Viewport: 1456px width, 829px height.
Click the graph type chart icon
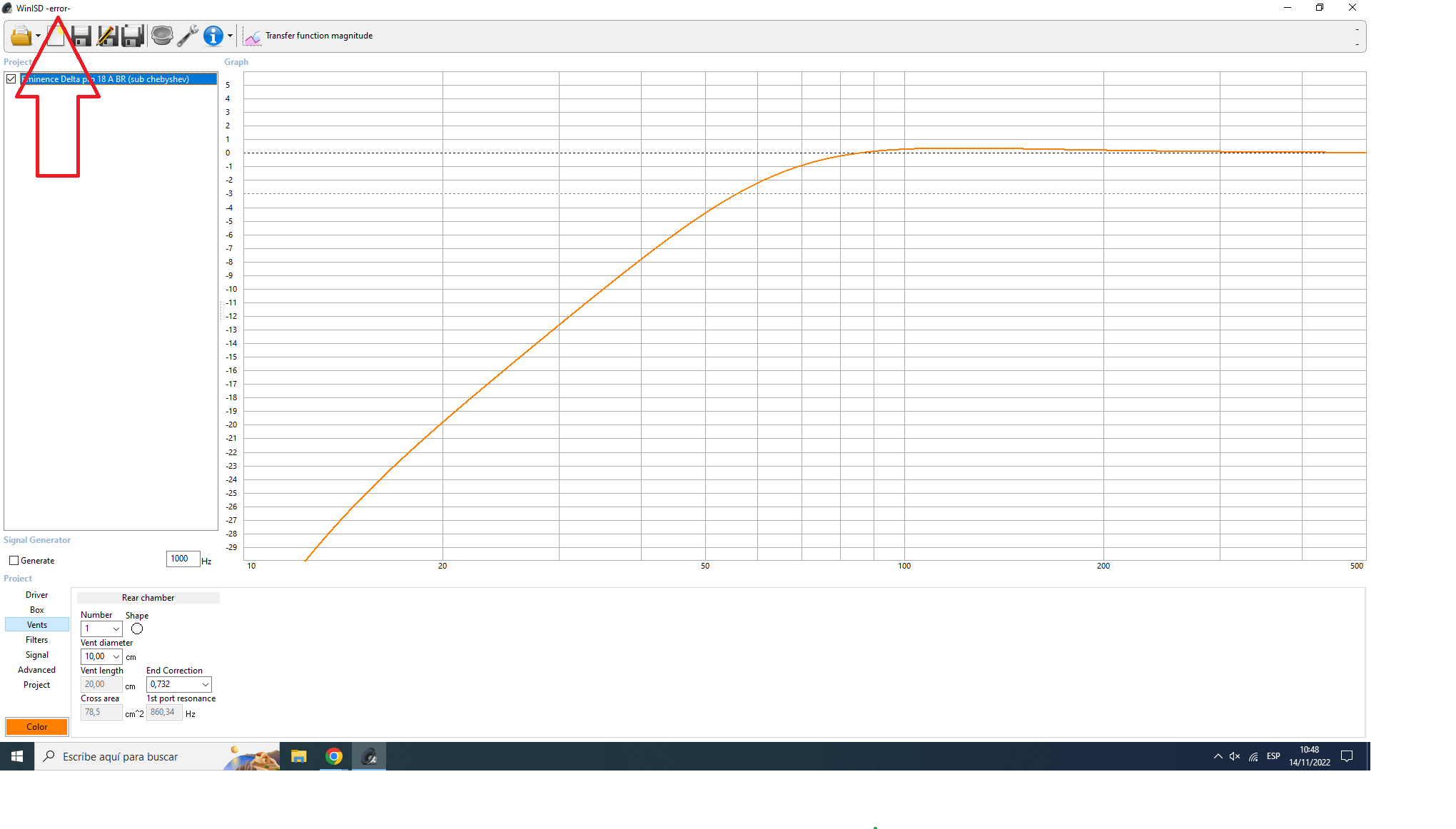253,36
